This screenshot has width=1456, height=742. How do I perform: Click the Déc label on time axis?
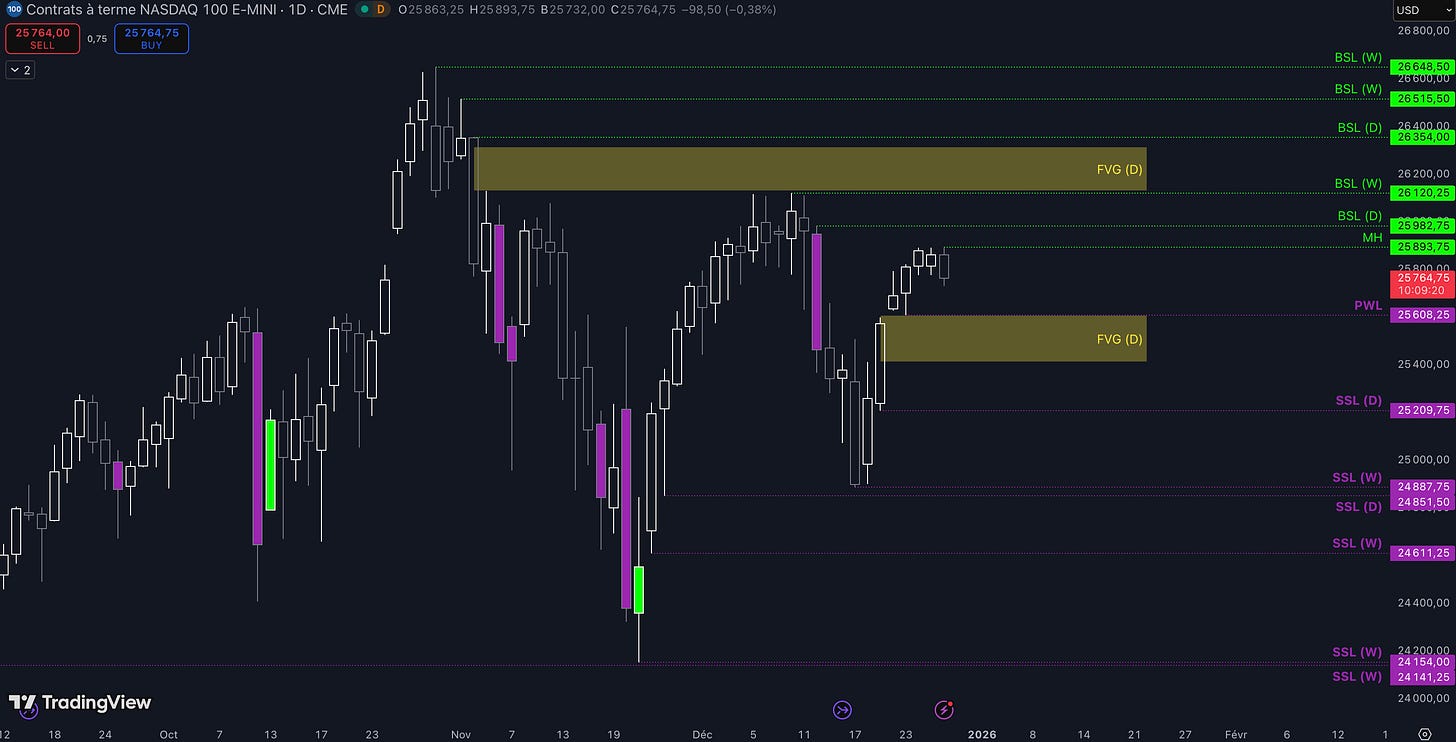pyautogui.click(x=702, y=733)
